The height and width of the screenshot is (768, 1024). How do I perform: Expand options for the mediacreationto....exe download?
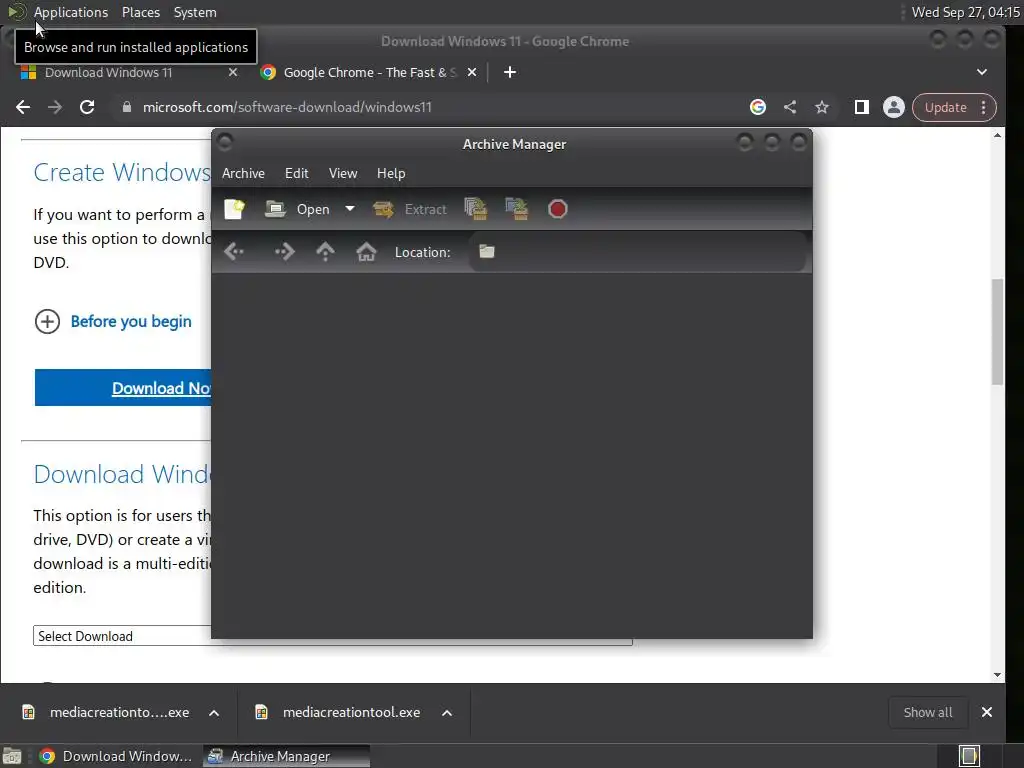pyautogui.click(x=214, y=712)
